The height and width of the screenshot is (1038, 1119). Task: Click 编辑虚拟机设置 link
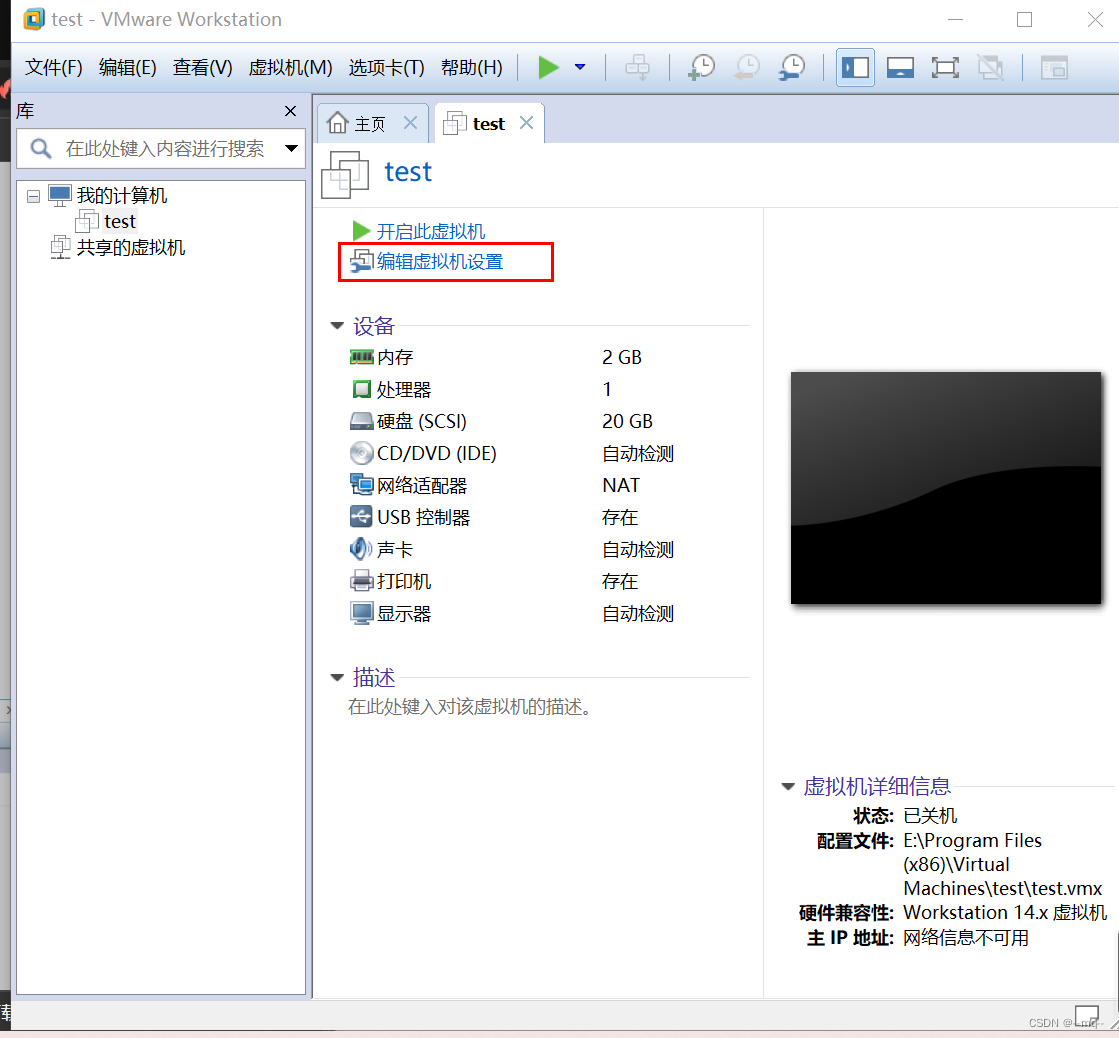click(x=440, y=262)
